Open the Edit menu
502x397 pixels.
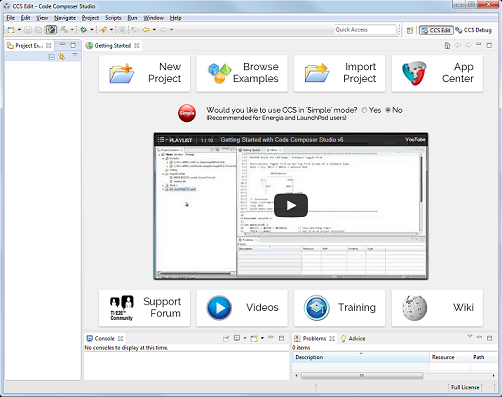click(x=25, y=18)
